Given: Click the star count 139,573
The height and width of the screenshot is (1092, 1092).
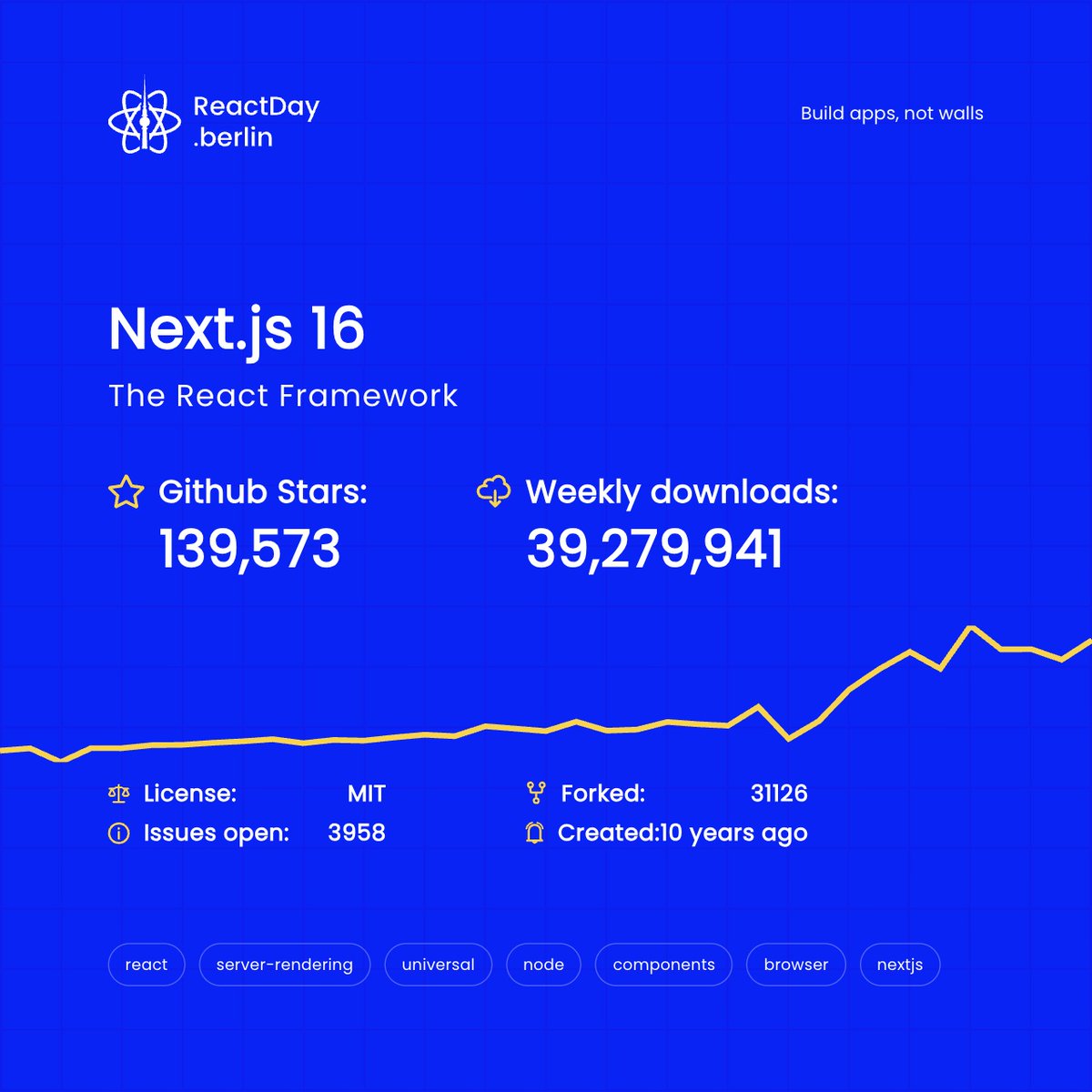Looking at the screenshot, I should tap(250, 550).
